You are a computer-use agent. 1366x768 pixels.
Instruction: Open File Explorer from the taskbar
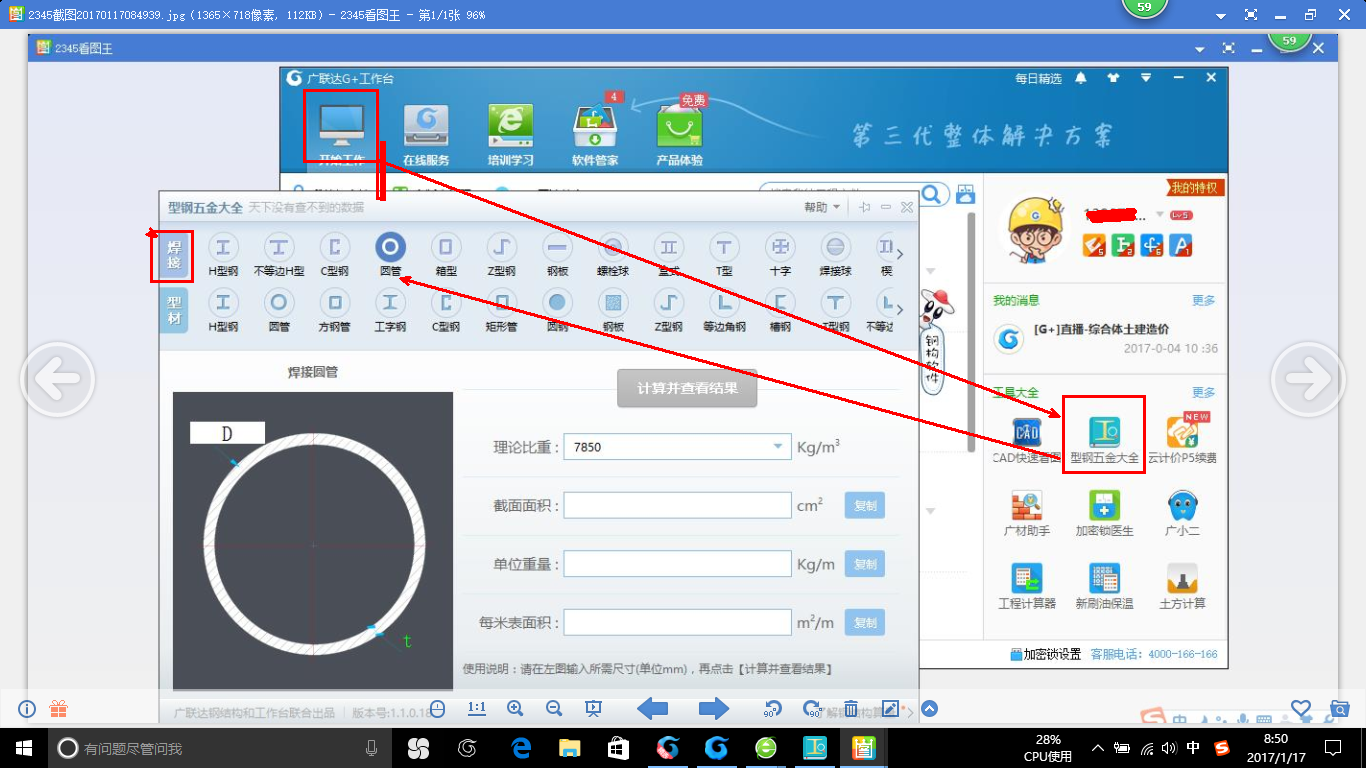569,747
